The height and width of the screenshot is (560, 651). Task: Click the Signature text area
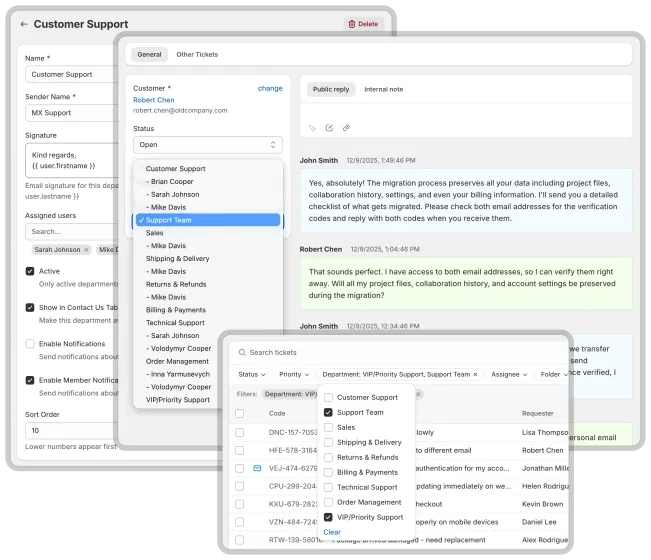point(72,160)
